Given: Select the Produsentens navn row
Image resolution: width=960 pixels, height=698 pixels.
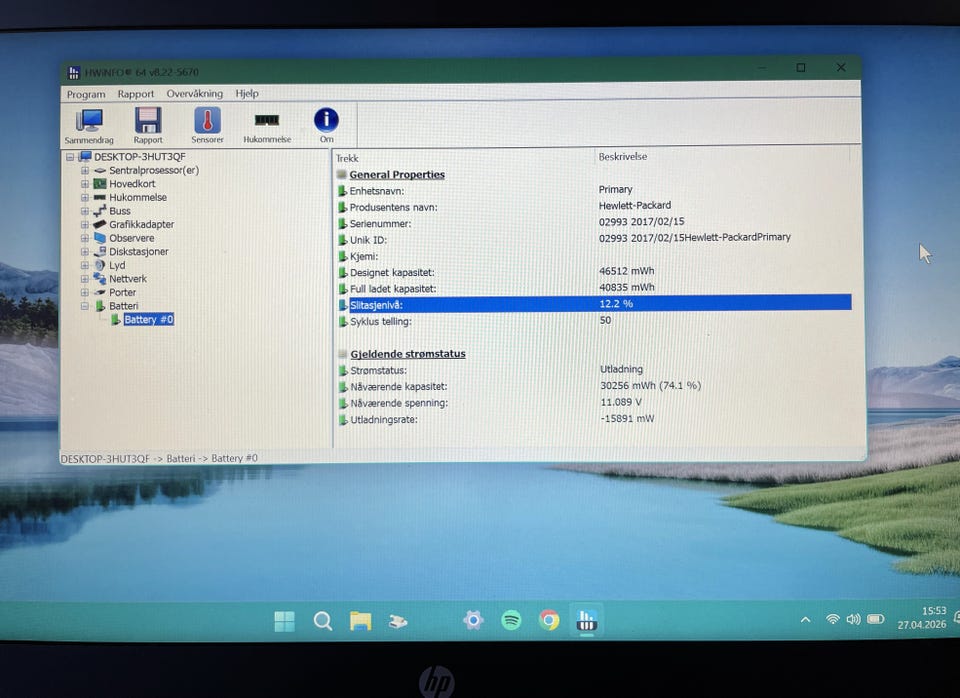Looking at the screenshot, I should pos(594,206).
